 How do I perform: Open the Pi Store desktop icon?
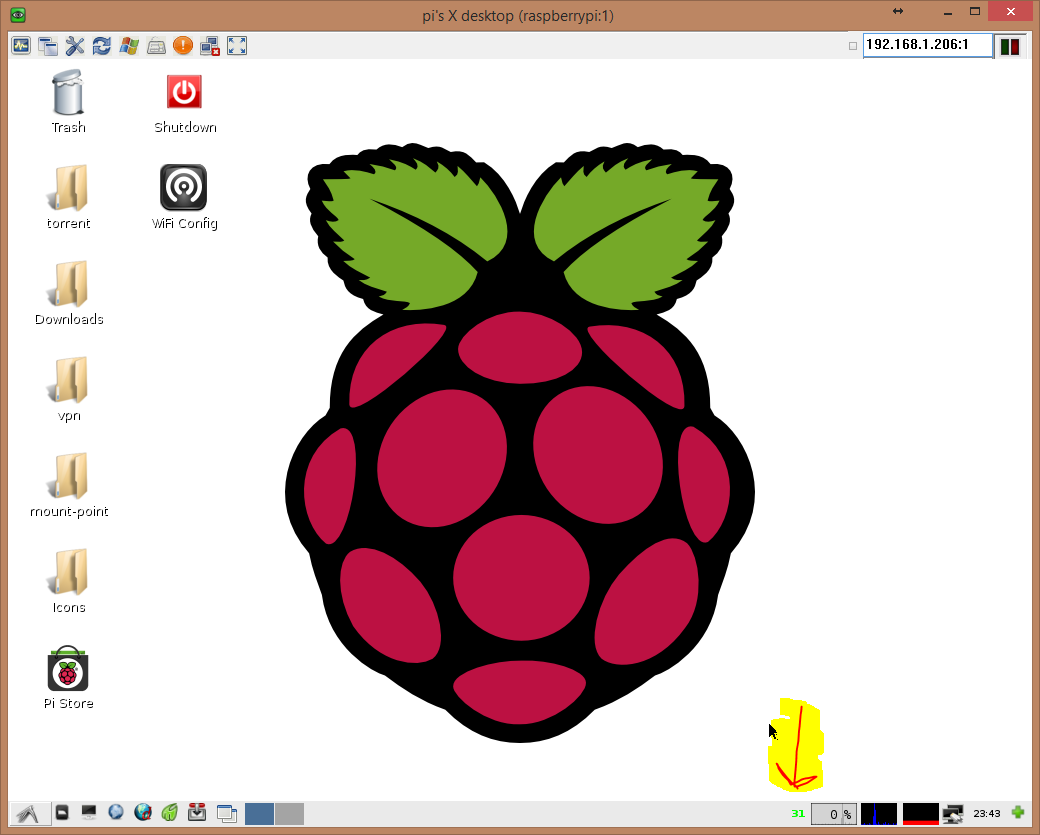(x=68, y=677)
